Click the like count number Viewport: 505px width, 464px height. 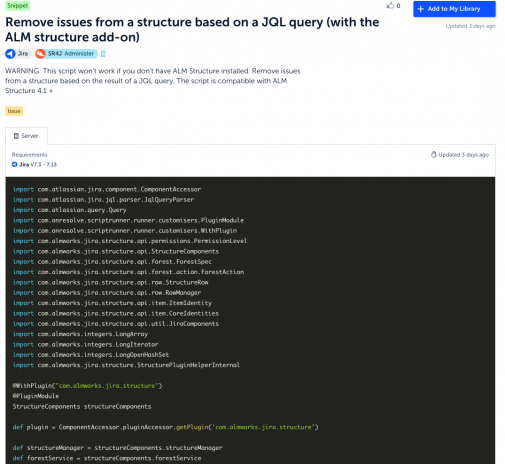click(x=398, y=6)
